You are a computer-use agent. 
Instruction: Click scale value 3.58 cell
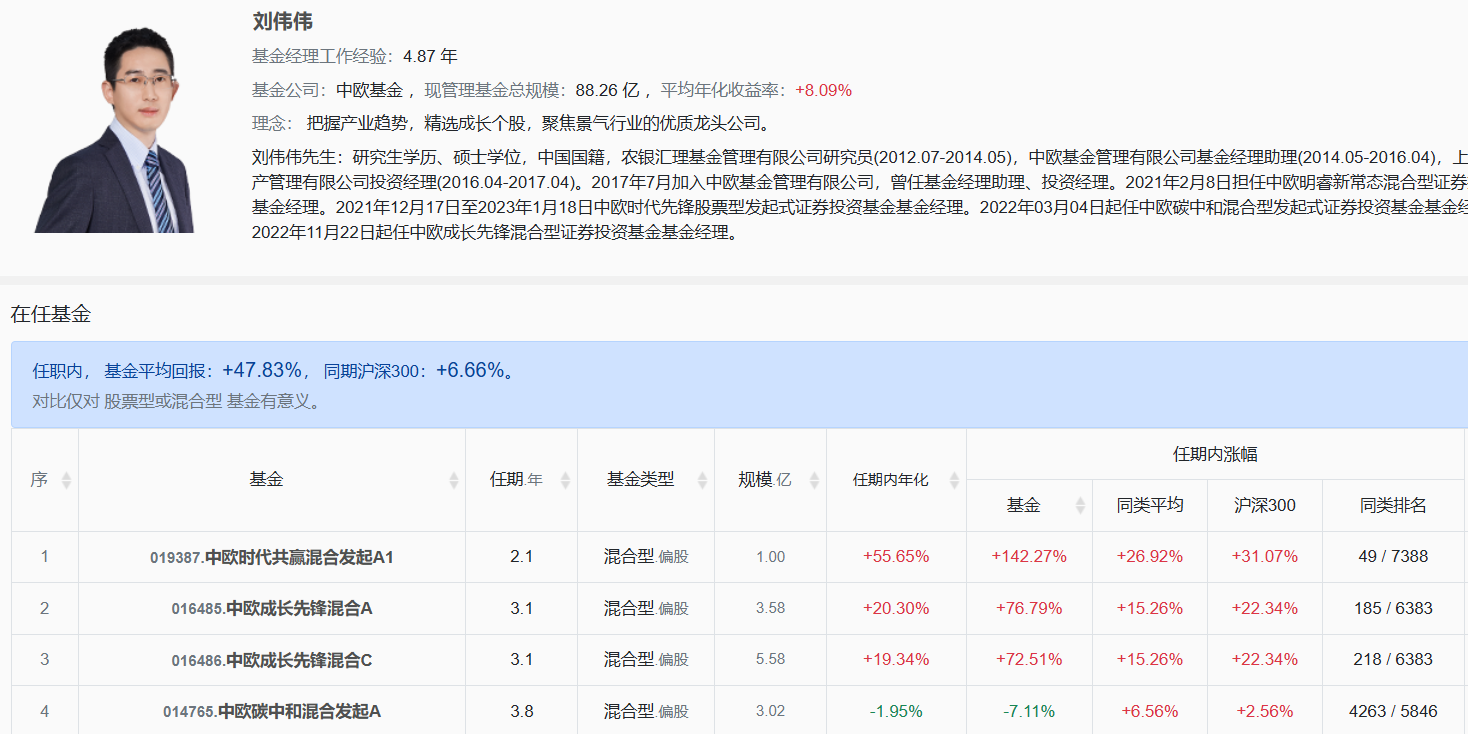(770, 608)
